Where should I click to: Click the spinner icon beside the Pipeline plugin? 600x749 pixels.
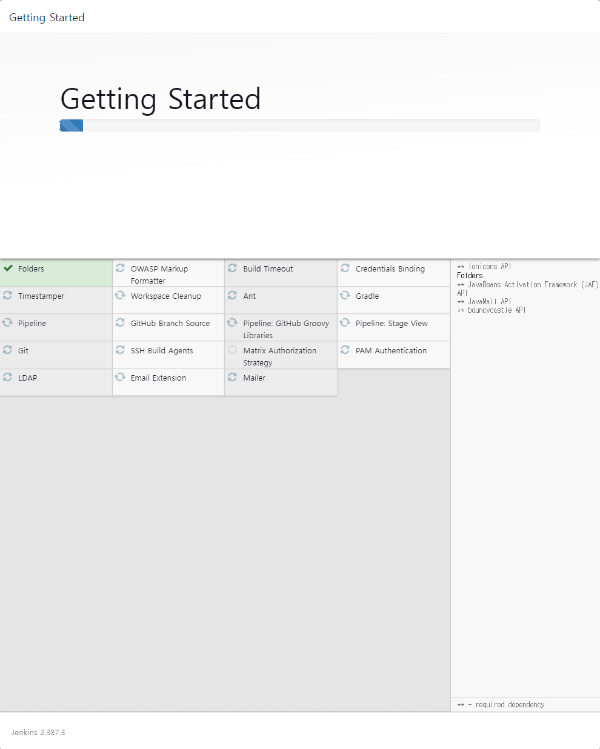(8, 322)
